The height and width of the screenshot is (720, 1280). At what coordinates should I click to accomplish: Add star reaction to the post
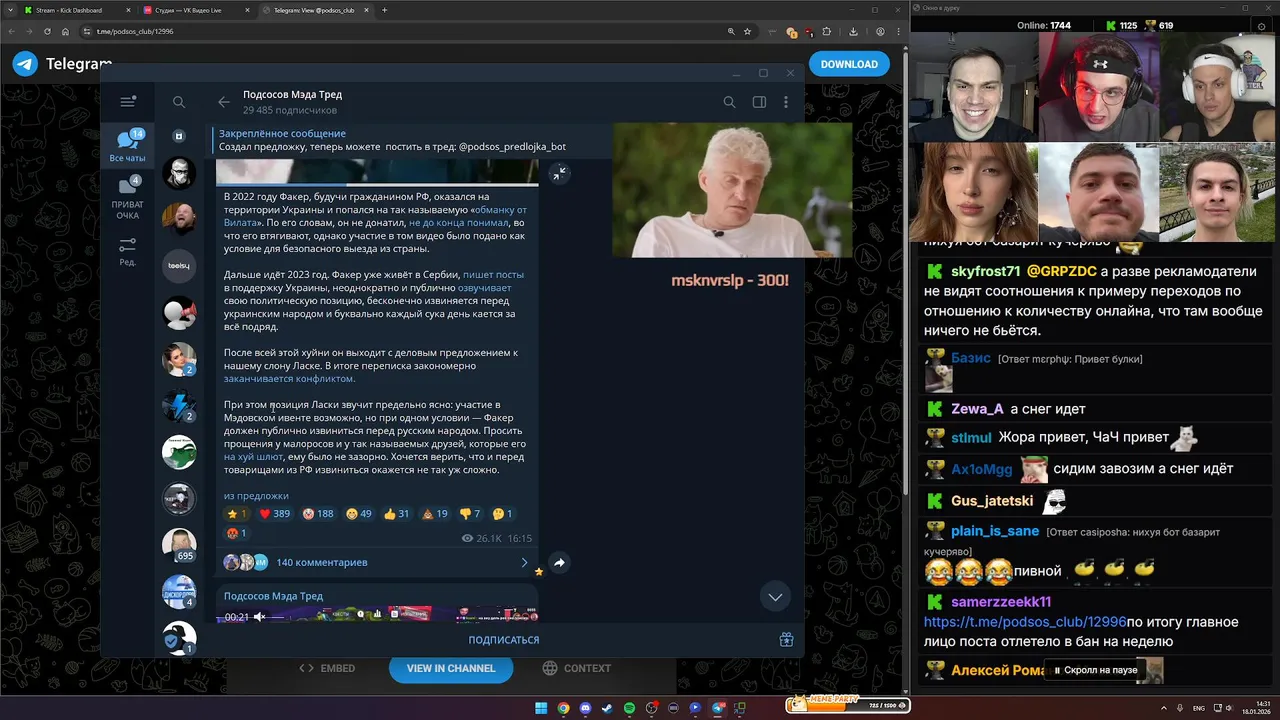point(237,514)
